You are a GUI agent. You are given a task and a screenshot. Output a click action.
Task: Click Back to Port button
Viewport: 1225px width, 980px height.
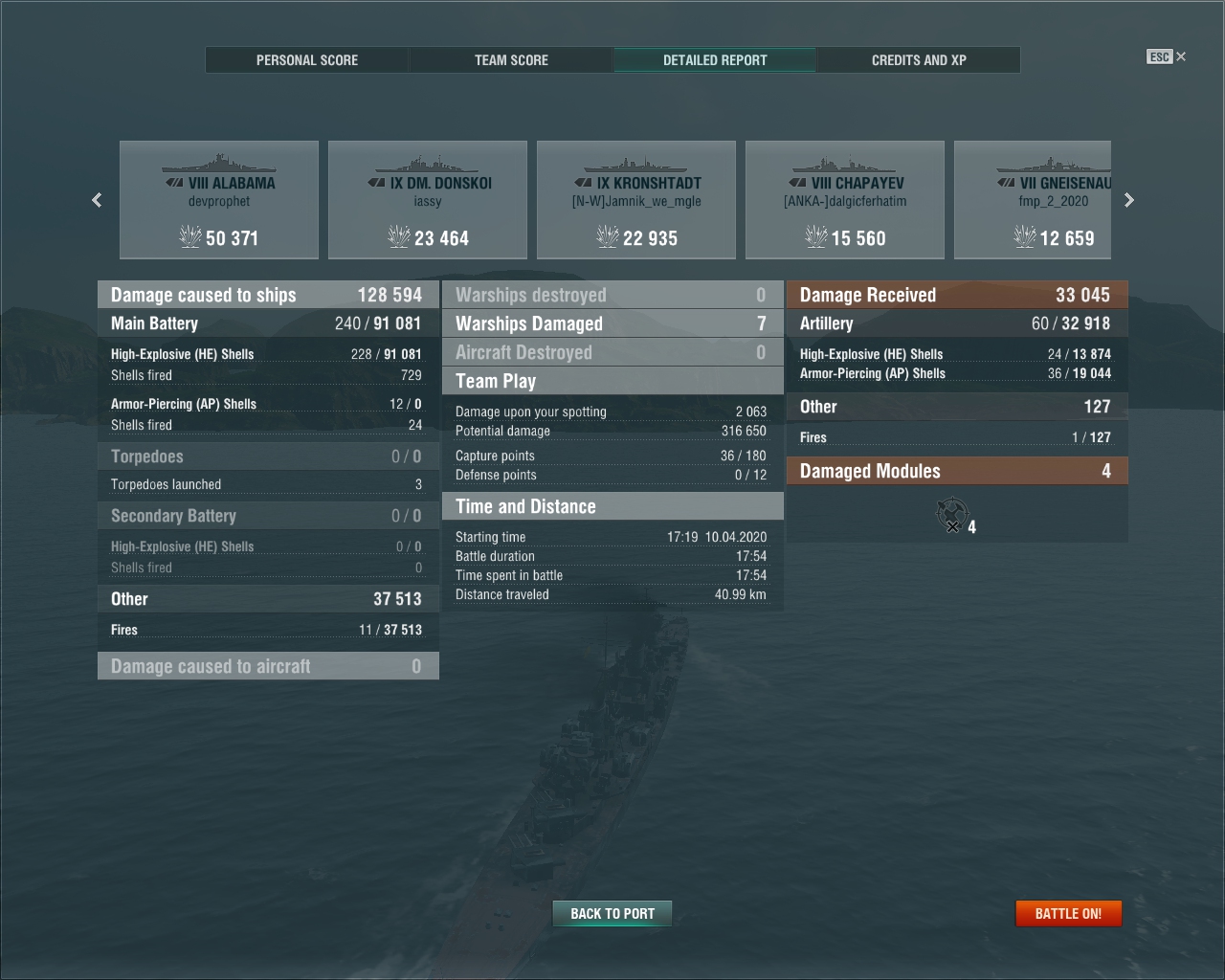pos(612,914)
